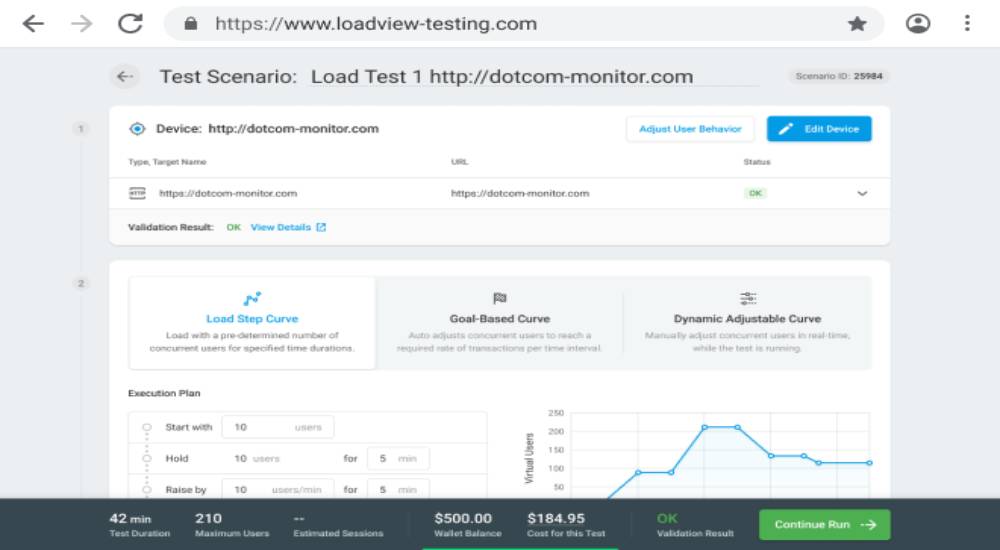Click the https://dotcom-monitor.com URL cell
The image size is (1000, 550).
[x=520, y=193]
